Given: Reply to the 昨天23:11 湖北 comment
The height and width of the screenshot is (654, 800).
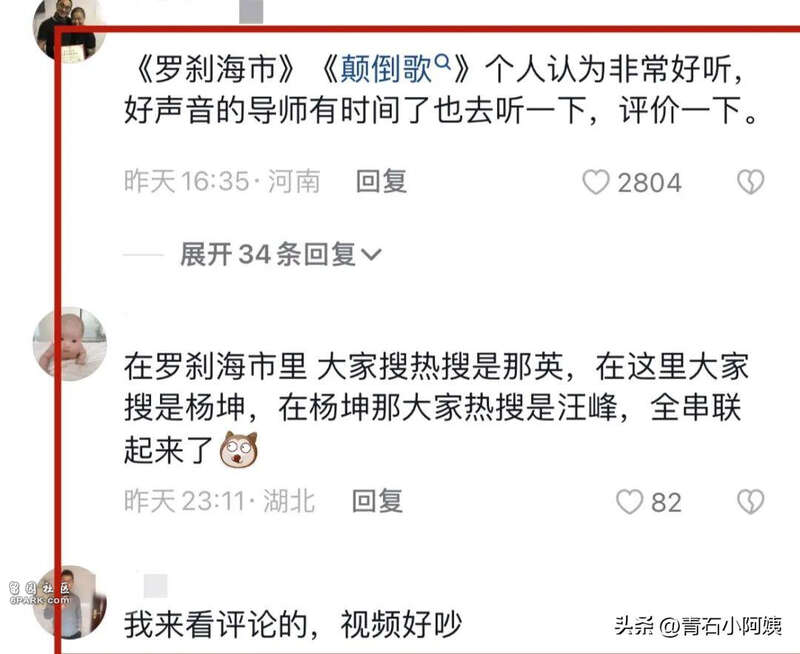Looking at the screenshot, I should tap(377, 501).
